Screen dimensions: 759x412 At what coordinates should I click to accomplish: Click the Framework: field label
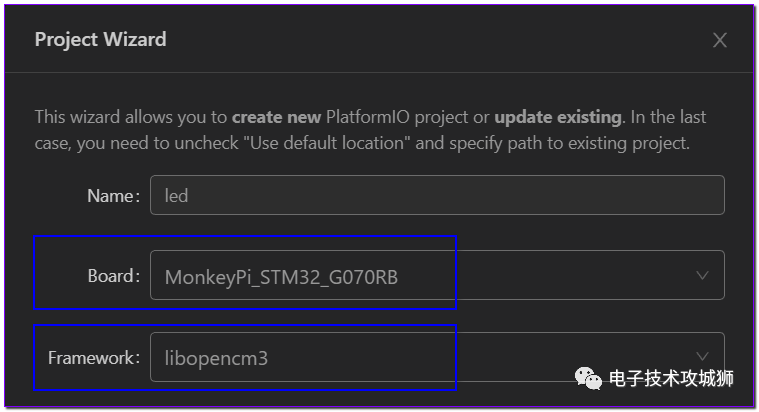point(94,358)
